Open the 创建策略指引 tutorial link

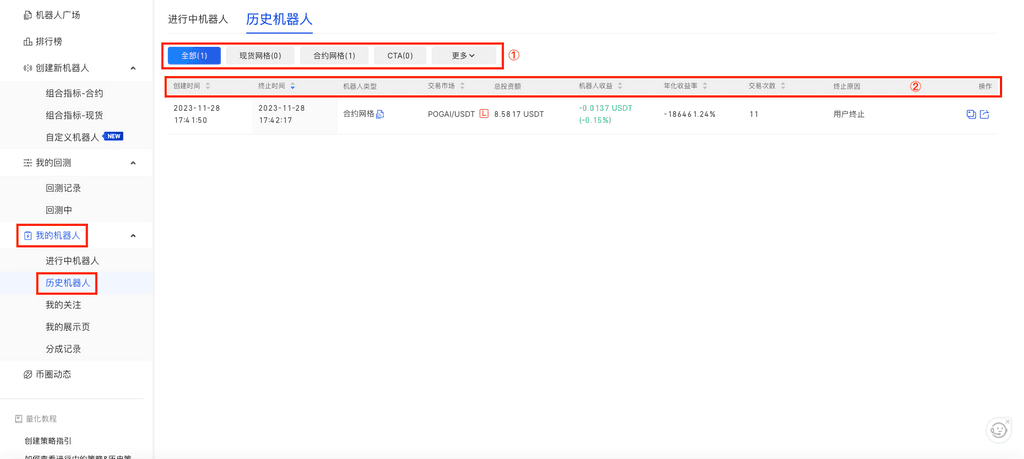click(x=48, y=441)
